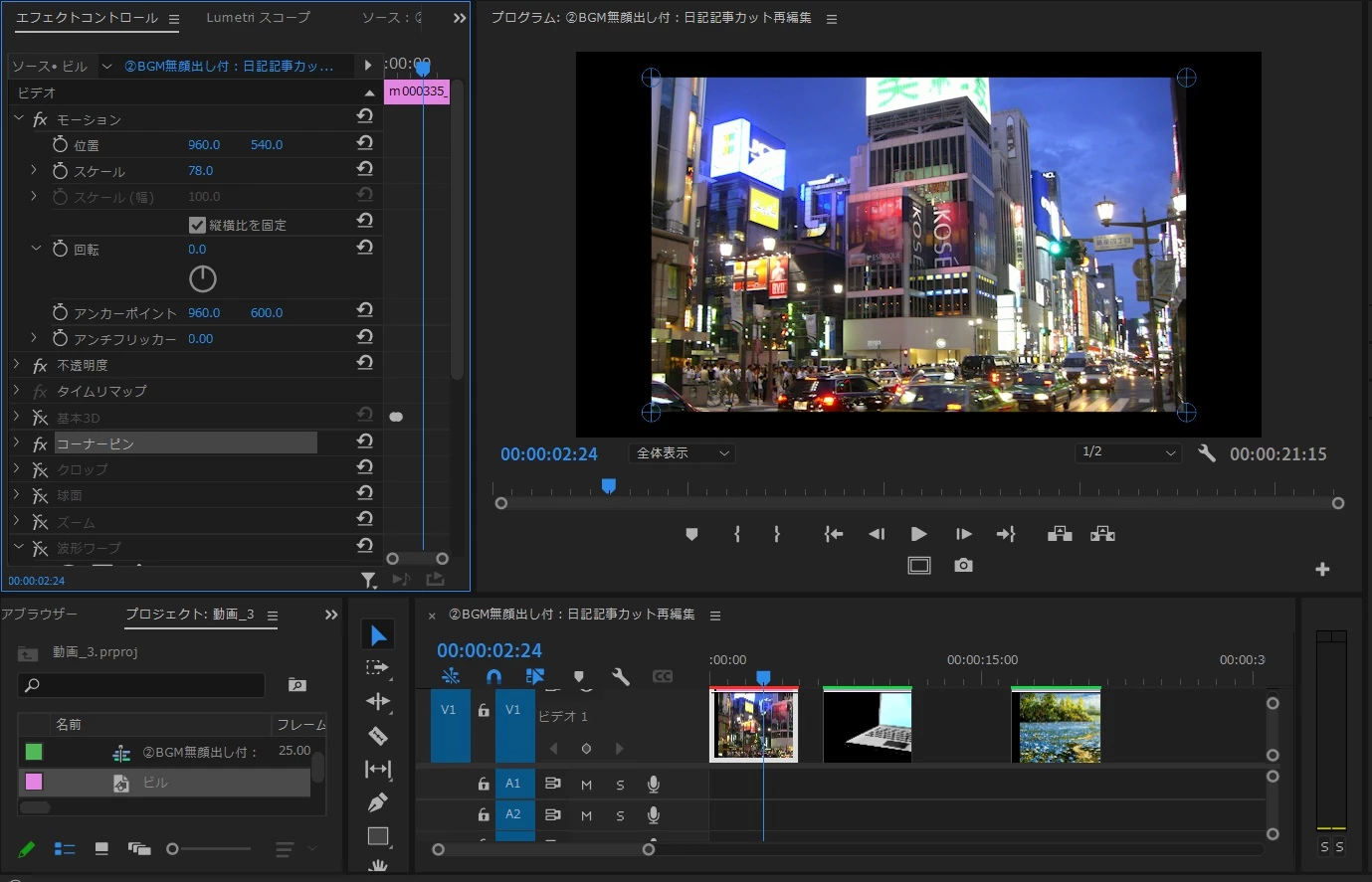Mute audio track A1
1372x882 pixels.
click(586, 785)
